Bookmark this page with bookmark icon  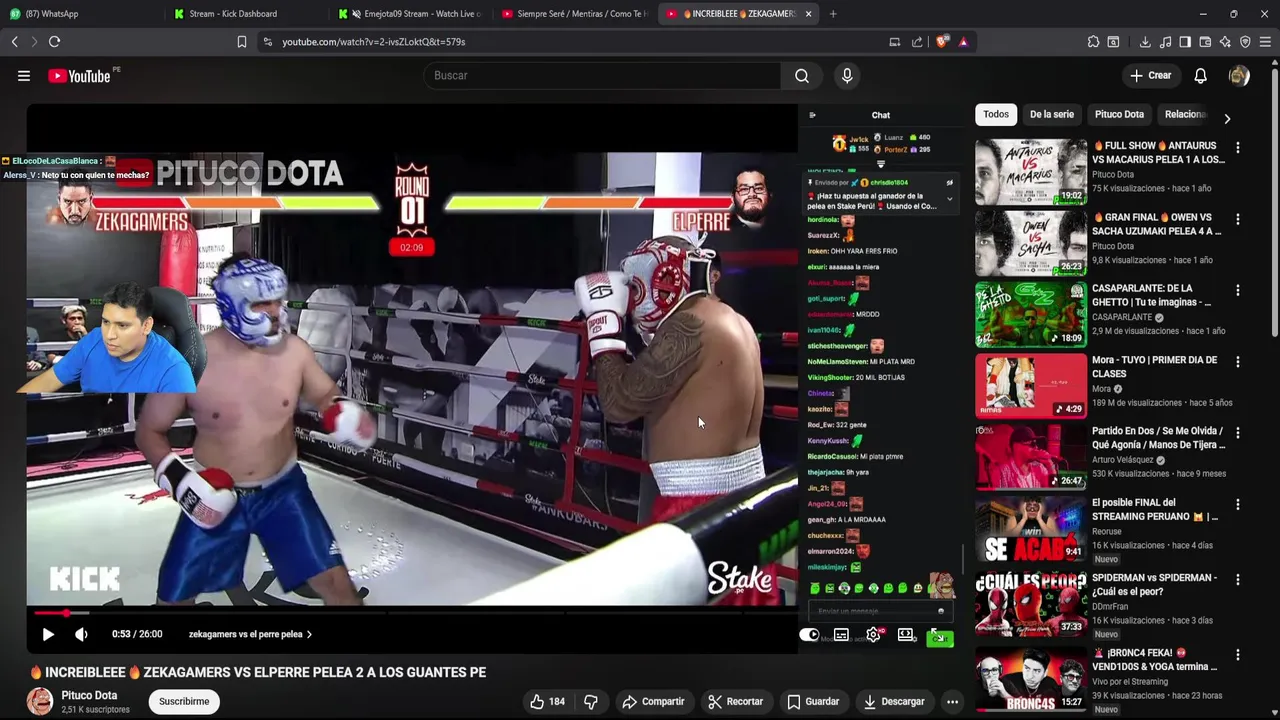point(242,42)
